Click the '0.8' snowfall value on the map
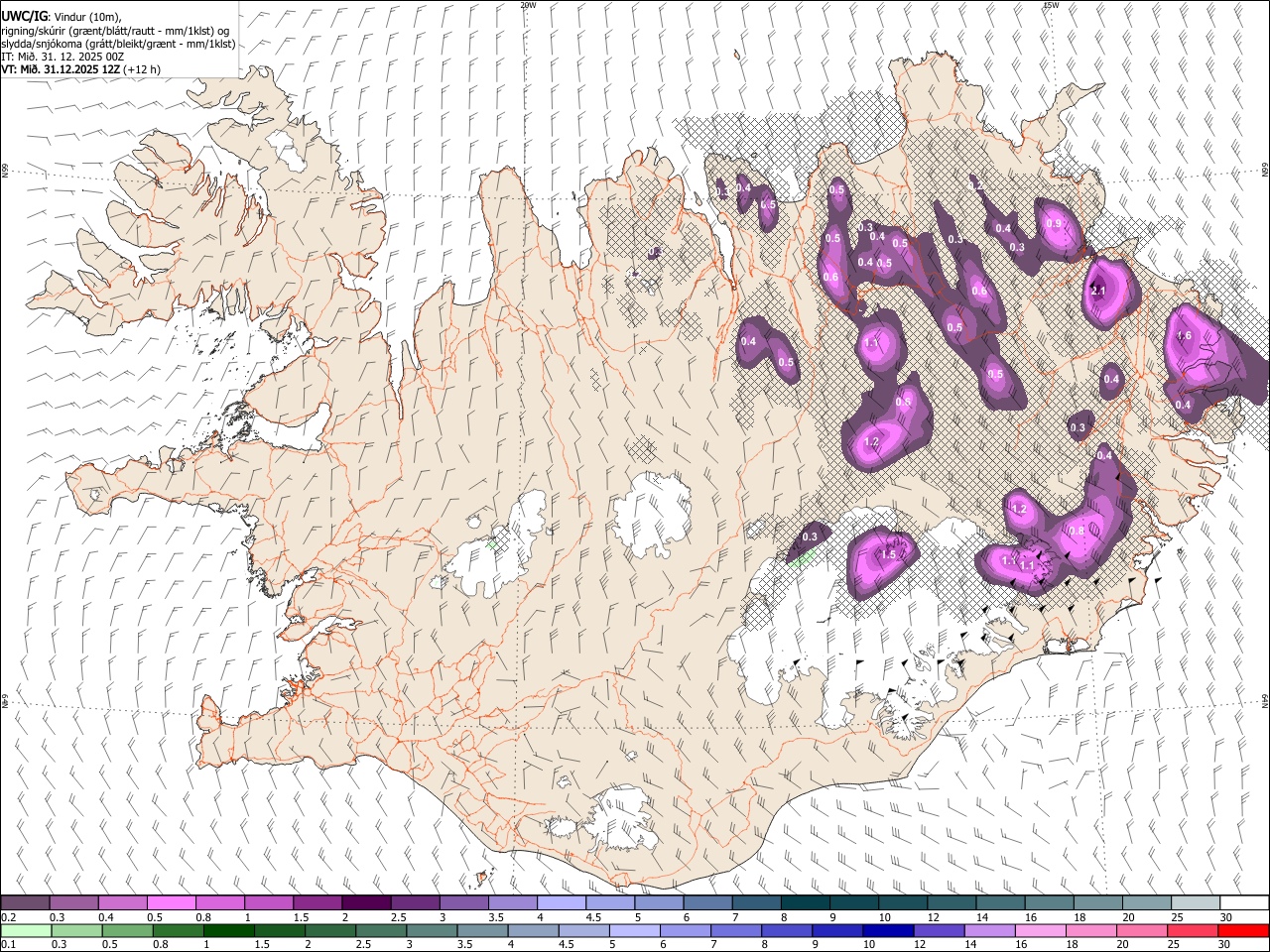This screenshot has height=952, width=1270. (x=1077, y=532)
